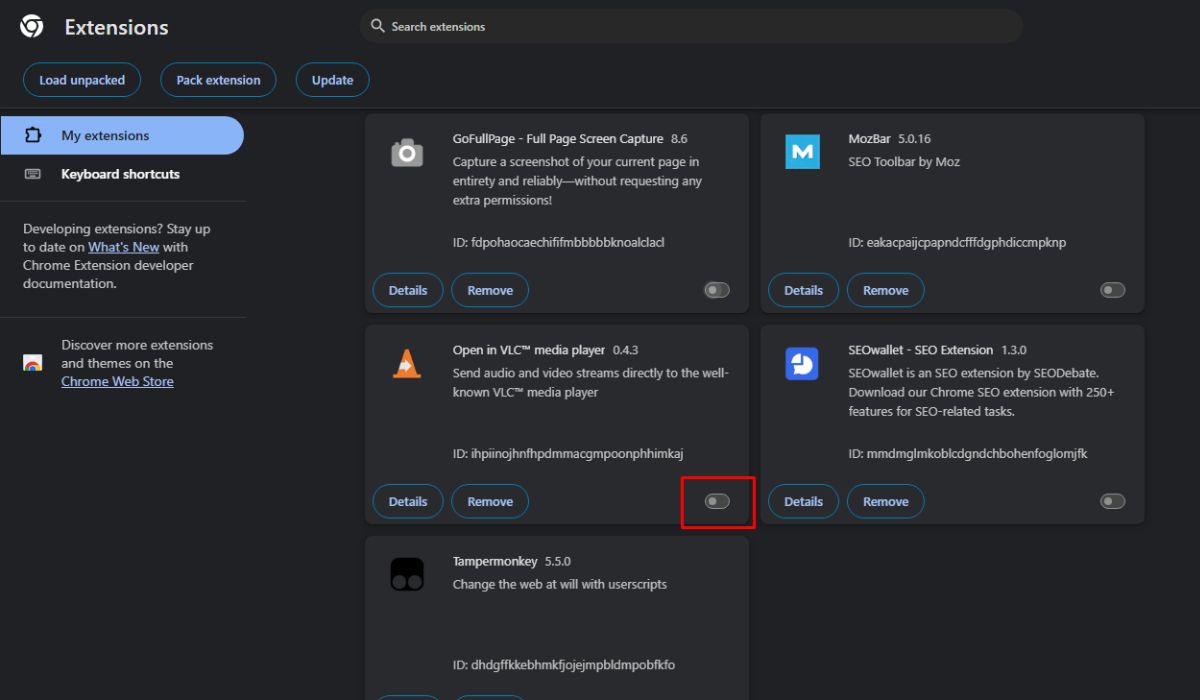Remove the MozBar extension
The height and width of the screenshot is (700, 1200).
(886, 290)
